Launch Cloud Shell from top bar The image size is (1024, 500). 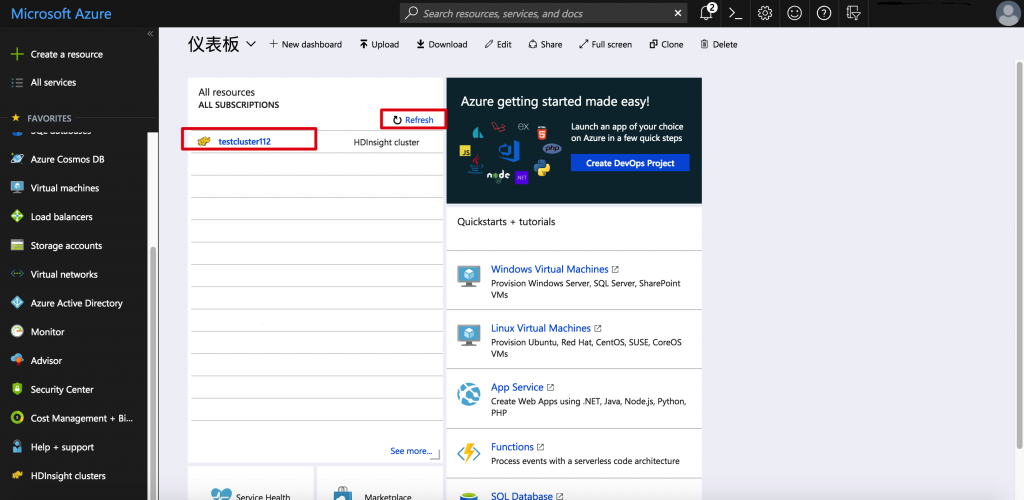pos(735,13)
